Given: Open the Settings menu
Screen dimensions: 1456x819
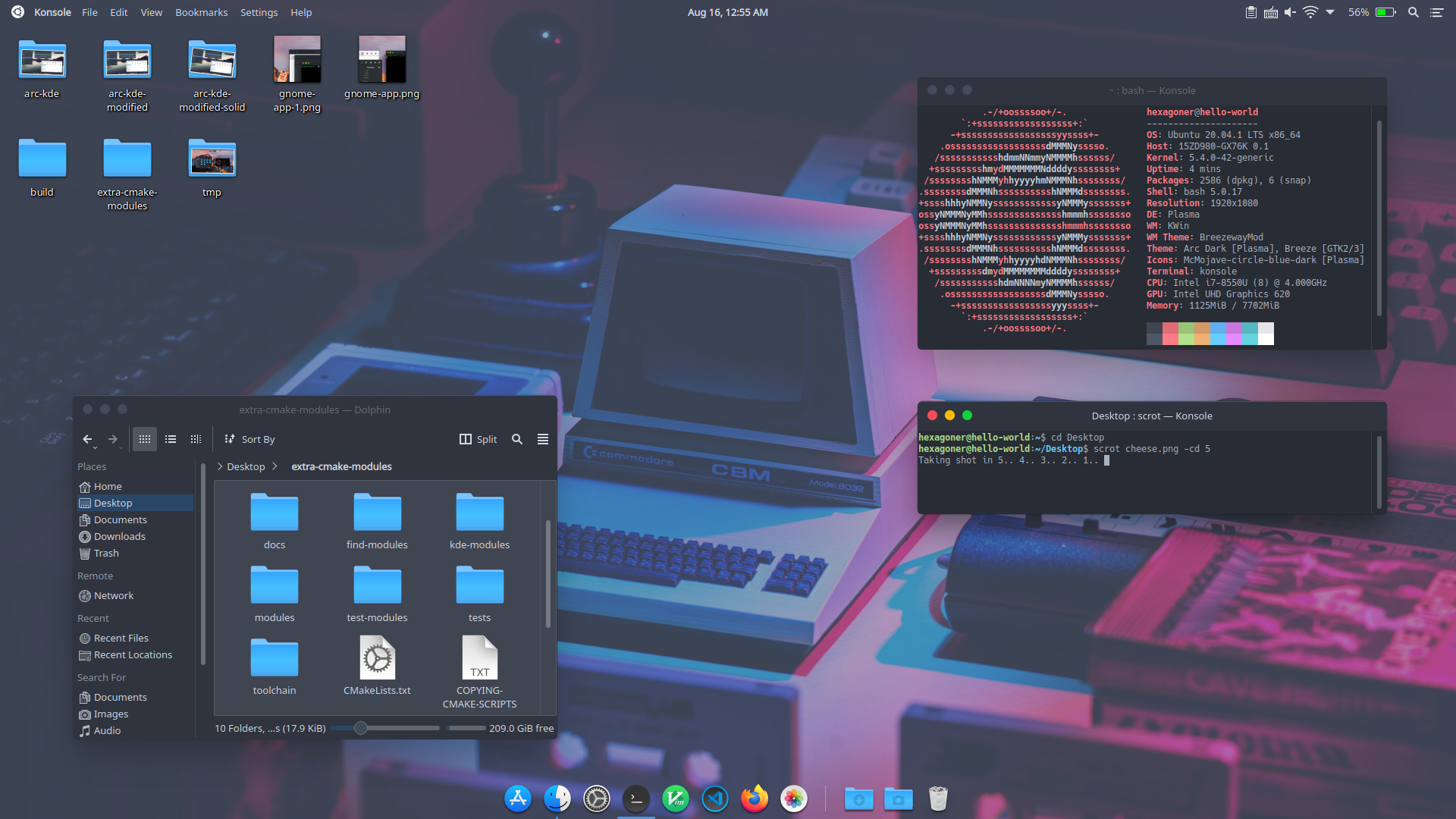Looking at the screenshot, I should pos(259,12).
